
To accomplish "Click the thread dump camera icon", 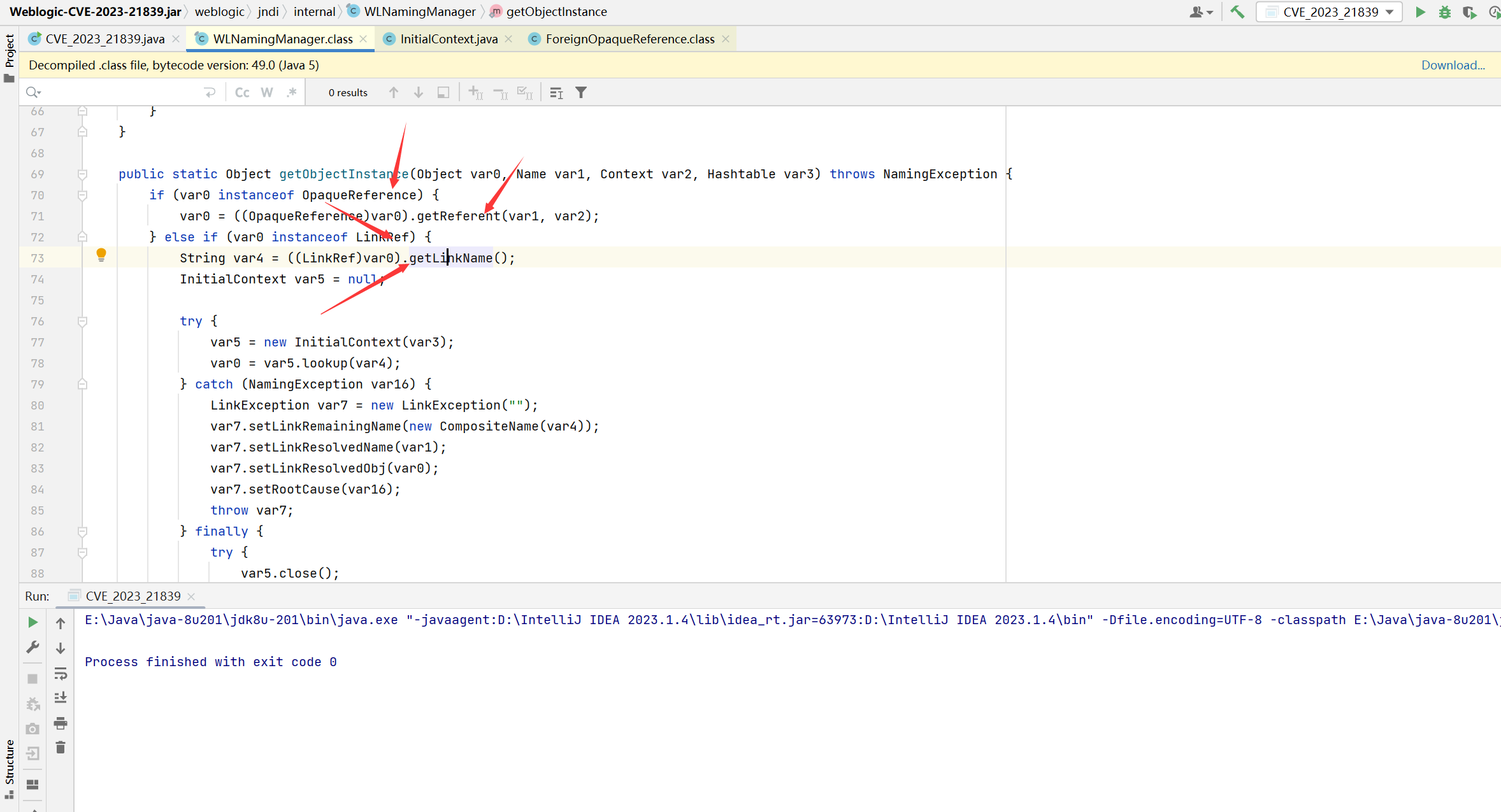I will pos(33,729).
